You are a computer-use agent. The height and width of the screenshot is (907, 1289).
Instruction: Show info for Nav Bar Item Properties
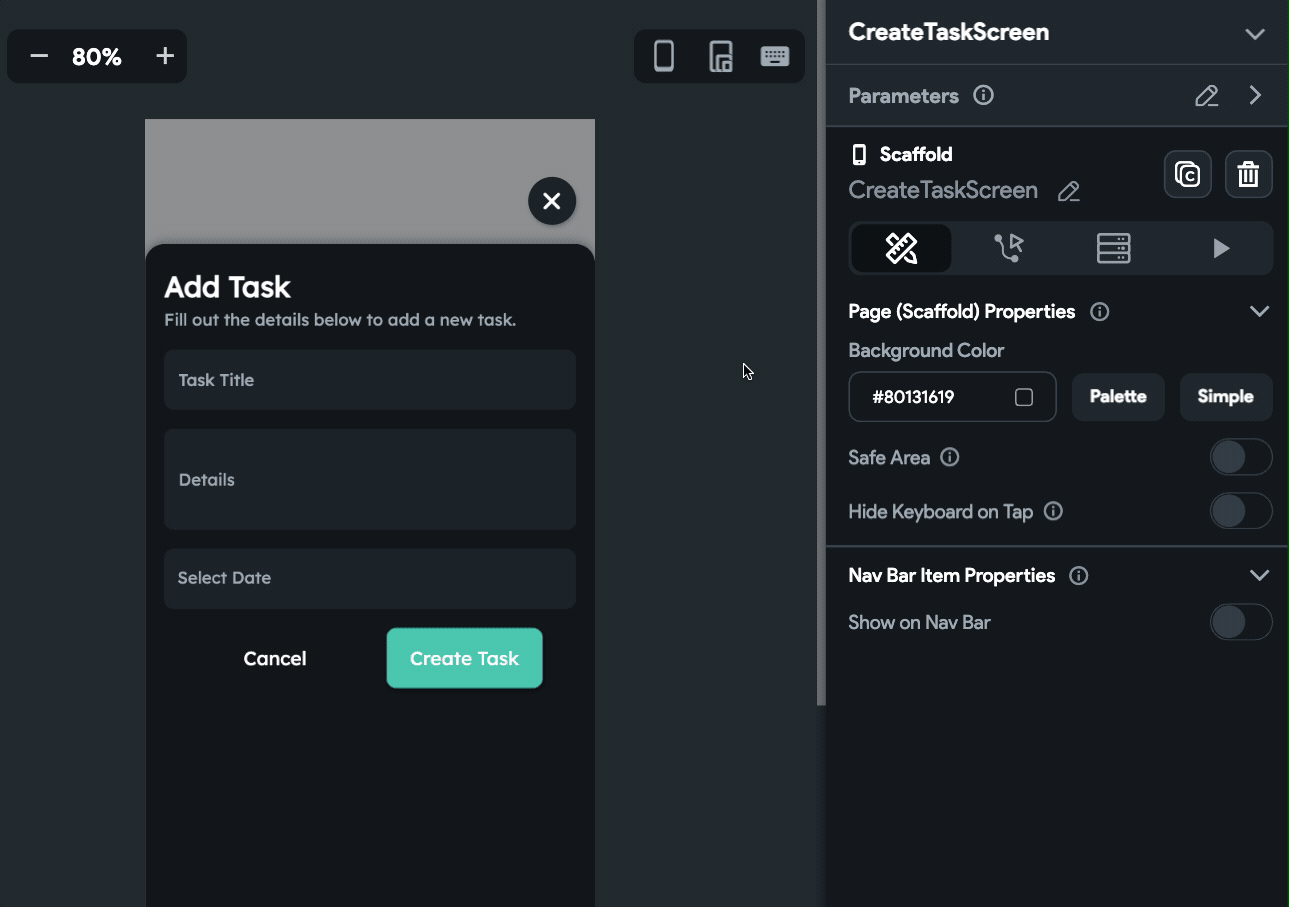[1078, 576]
